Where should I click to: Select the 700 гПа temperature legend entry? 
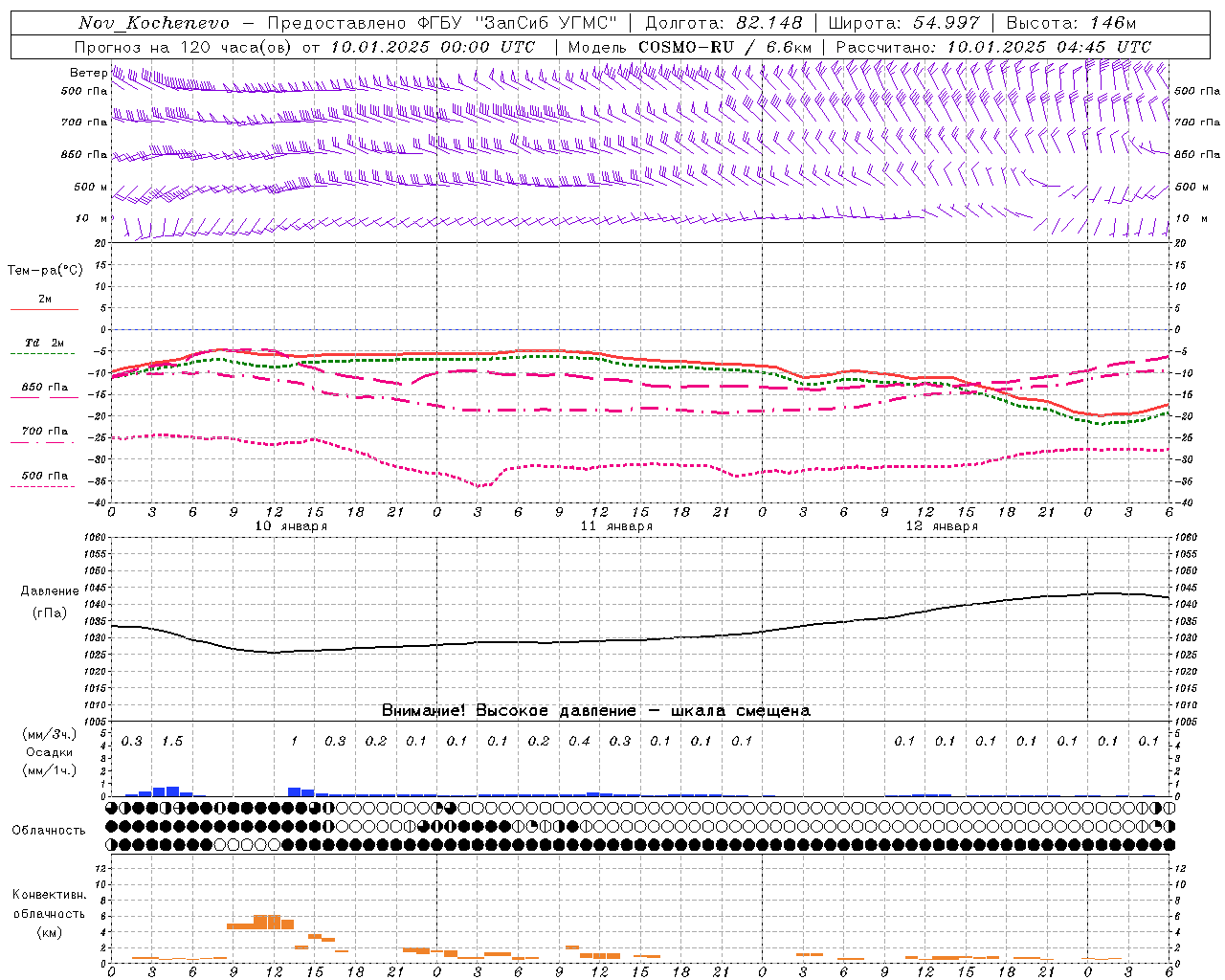tap(45, 432)
